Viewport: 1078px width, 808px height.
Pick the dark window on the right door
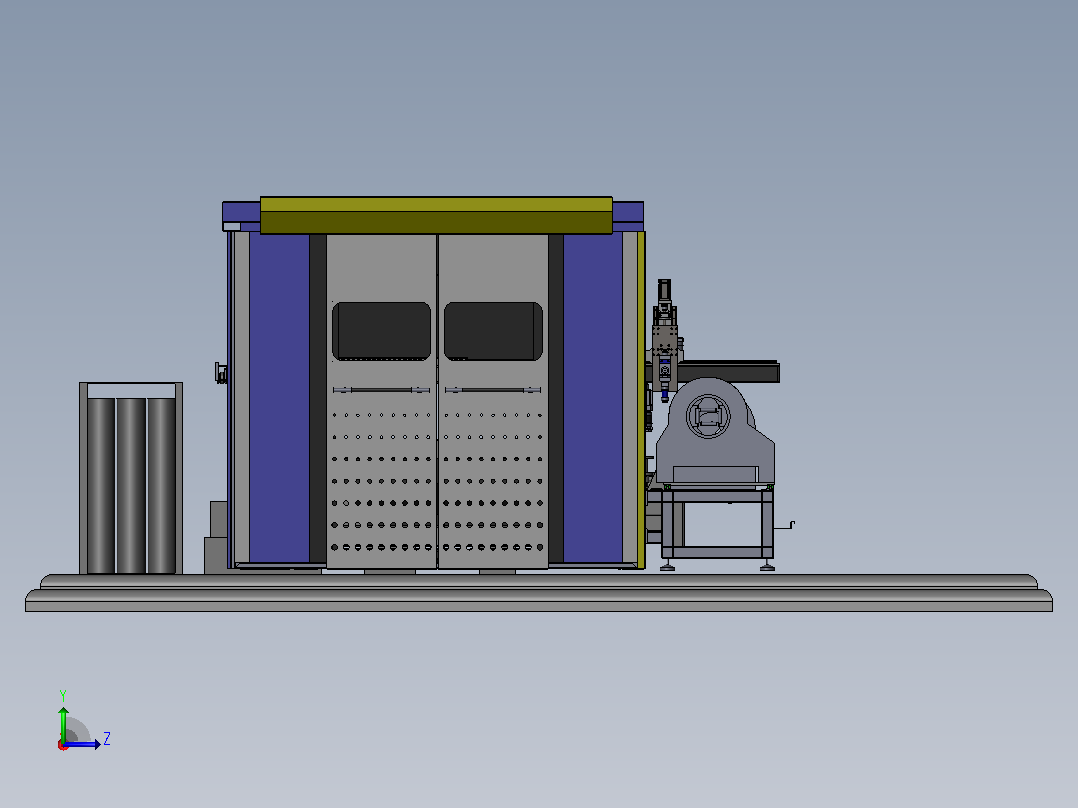point(493,331)
